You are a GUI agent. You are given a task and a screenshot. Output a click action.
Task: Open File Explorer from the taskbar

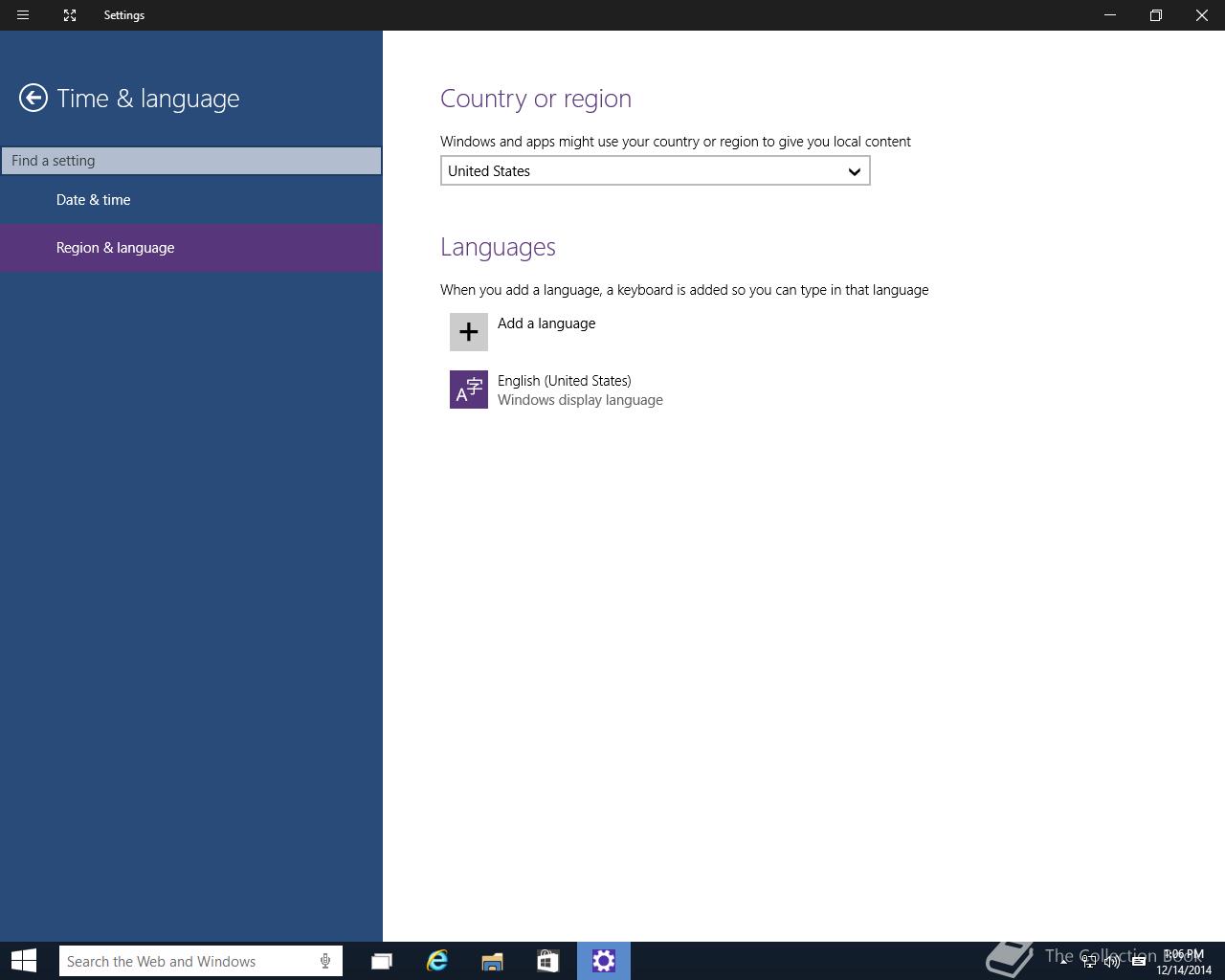492,961
